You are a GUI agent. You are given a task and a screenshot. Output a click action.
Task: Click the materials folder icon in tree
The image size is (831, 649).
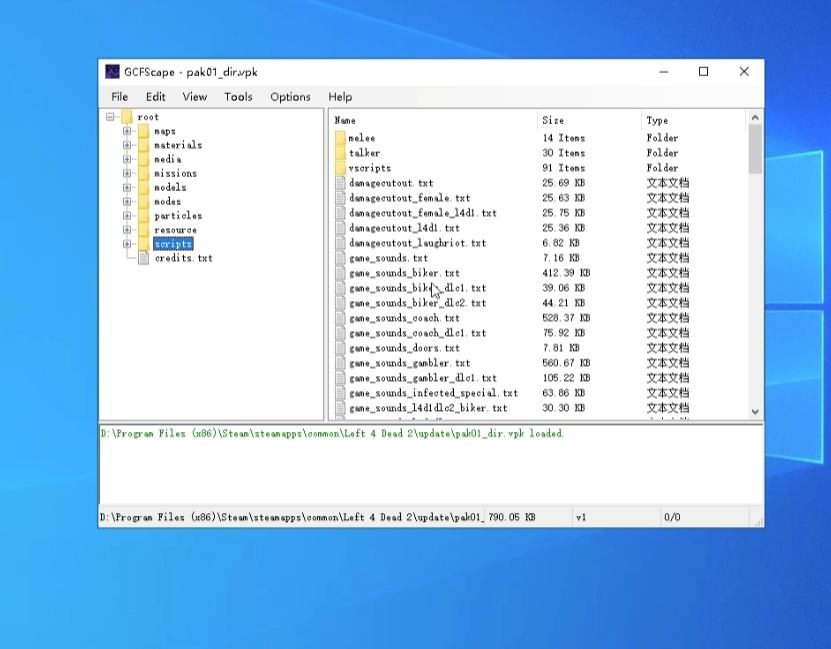144,145
